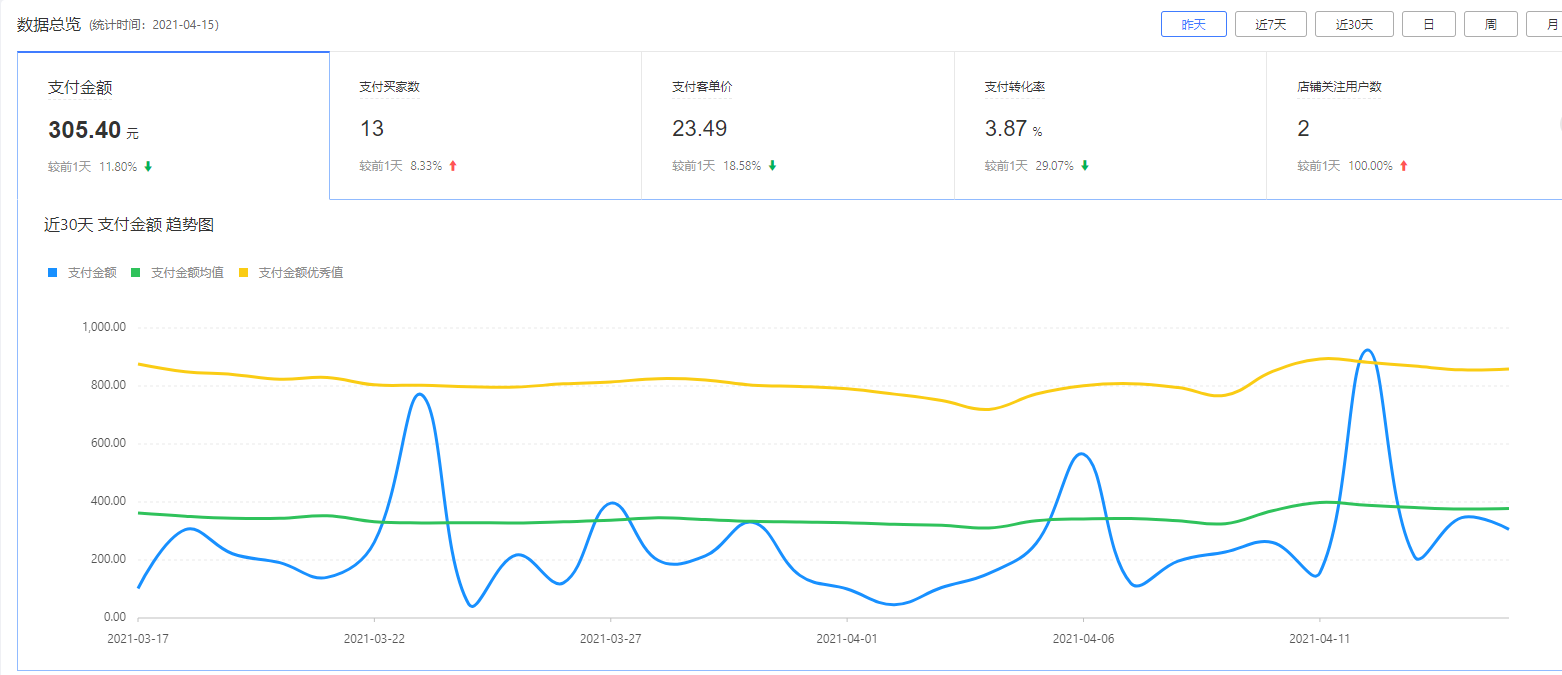Select the 支付客单价 metric card

point(797,126)
